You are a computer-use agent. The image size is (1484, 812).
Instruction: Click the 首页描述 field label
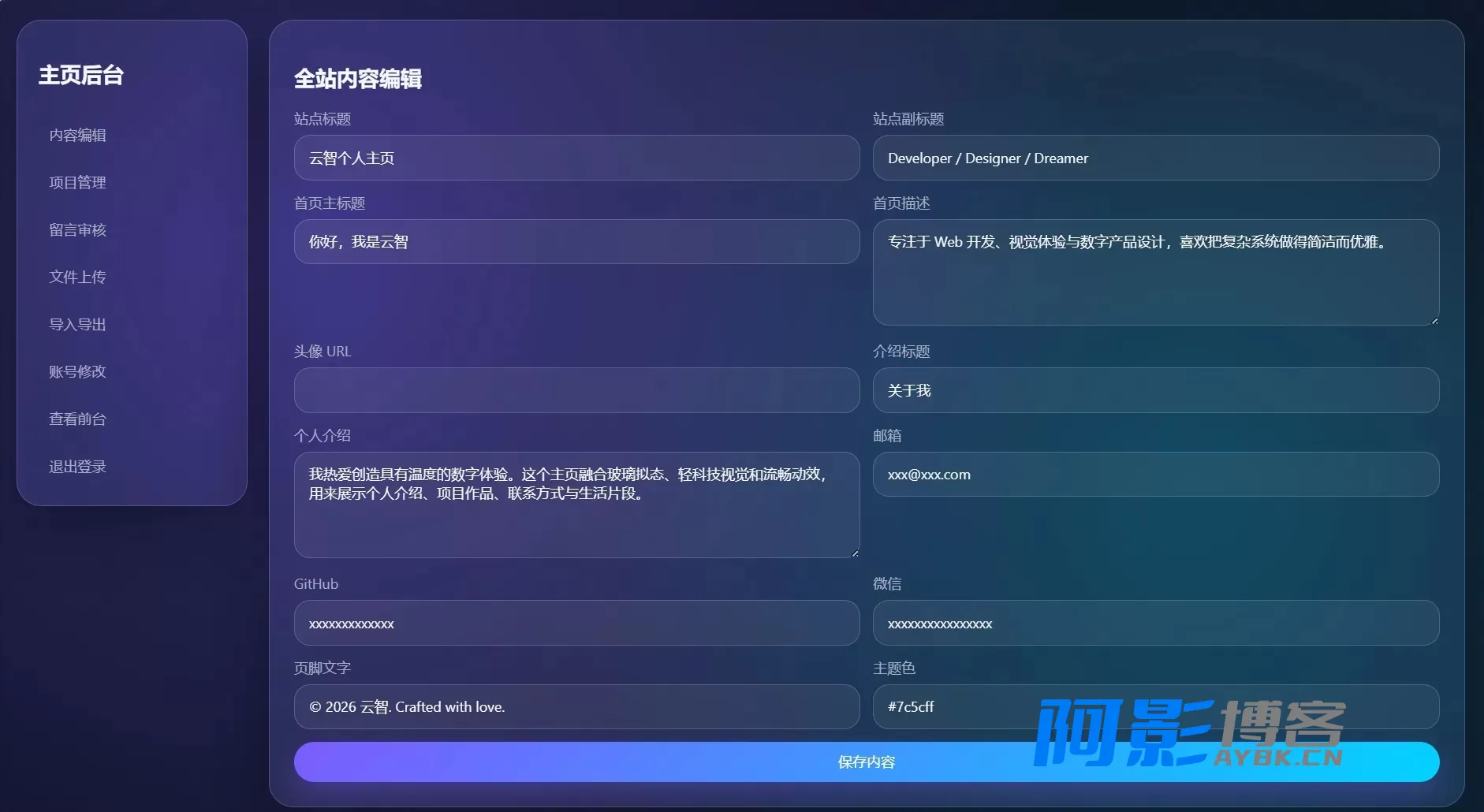[x=901, y=203]
